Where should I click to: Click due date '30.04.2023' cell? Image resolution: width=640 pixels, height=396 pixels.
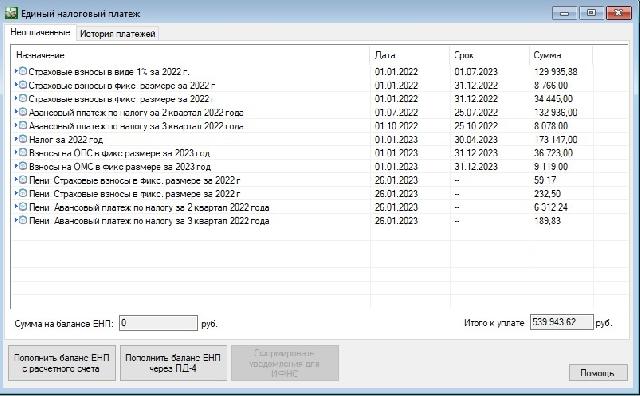476,140
